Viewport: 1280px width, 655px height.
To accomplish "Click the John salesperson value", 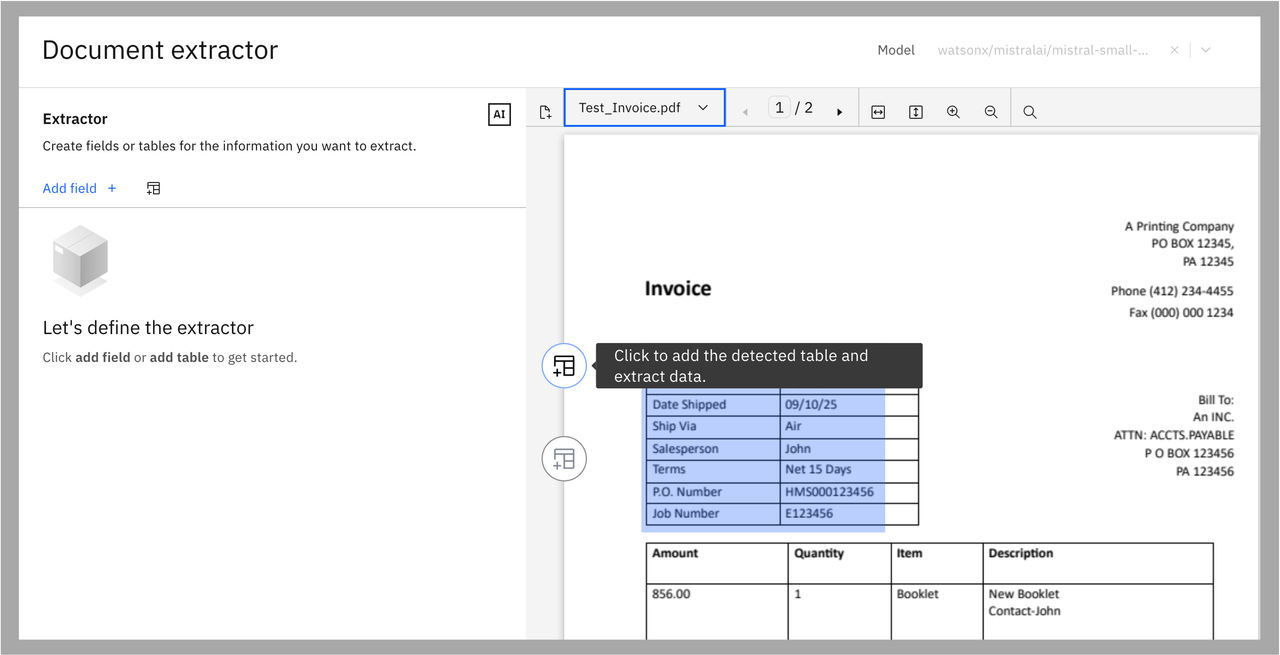I will click(798, 449).
